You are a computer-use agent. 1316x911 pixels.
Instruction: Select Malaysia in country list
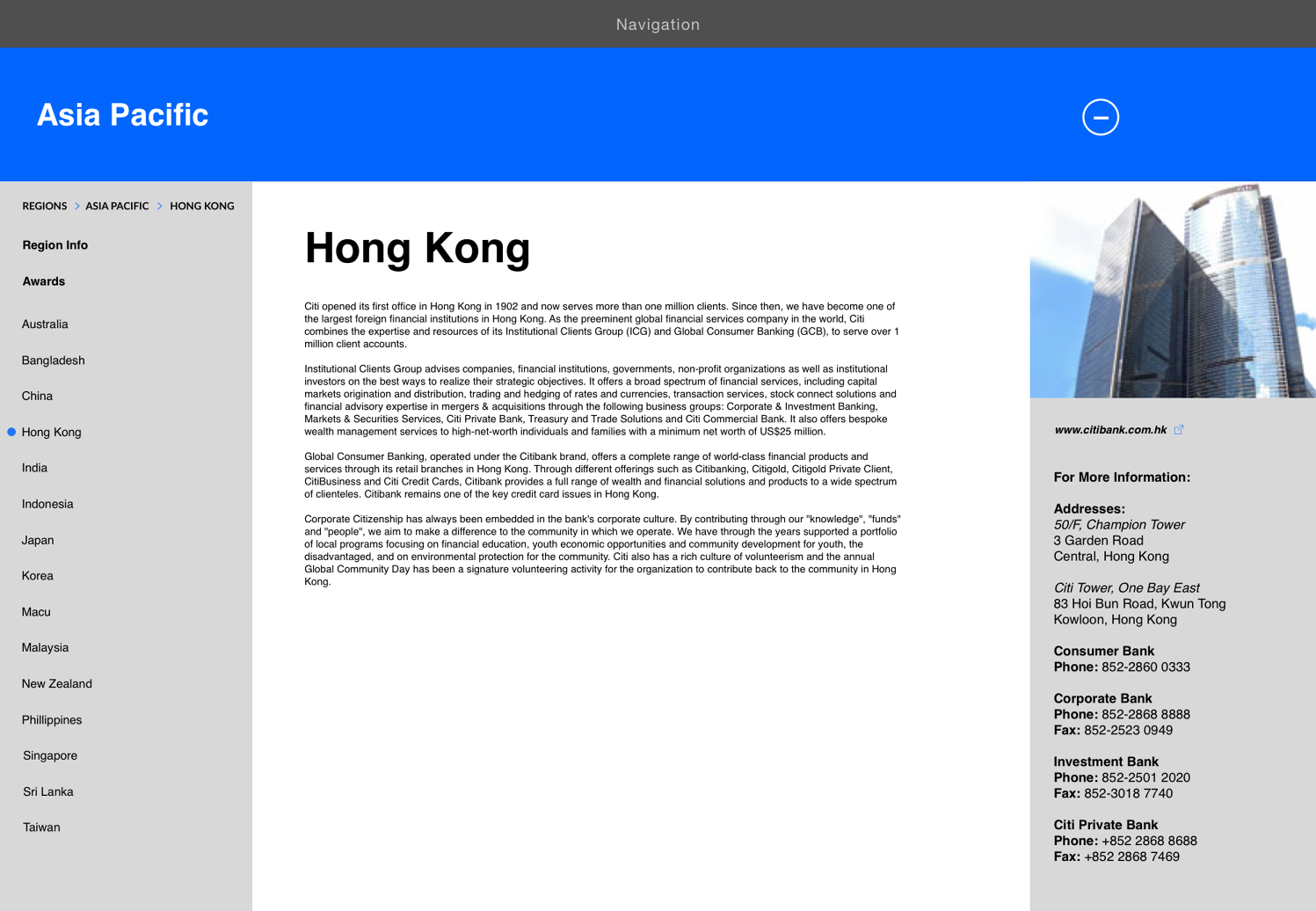point(45,648)
